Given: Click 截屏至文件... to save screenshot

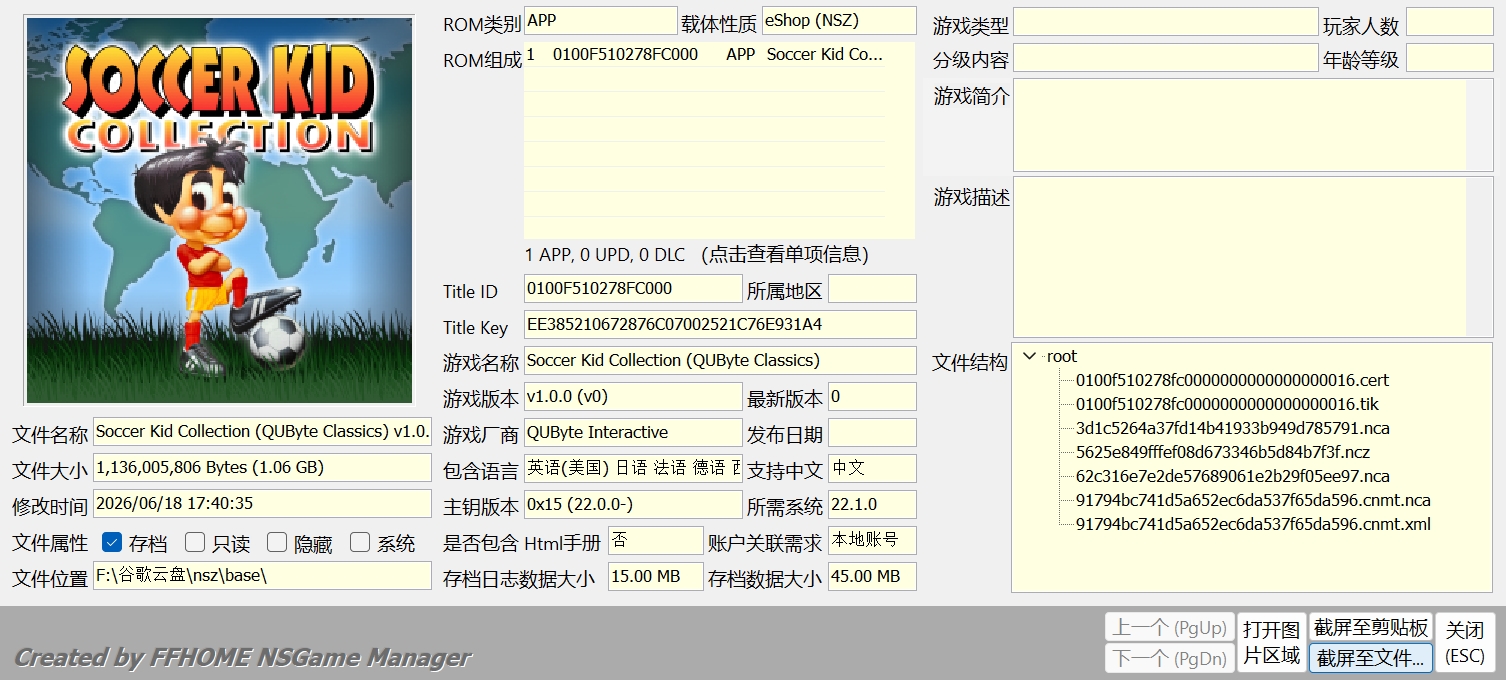Looking at the screenshot, I should tap(1371, 658).
